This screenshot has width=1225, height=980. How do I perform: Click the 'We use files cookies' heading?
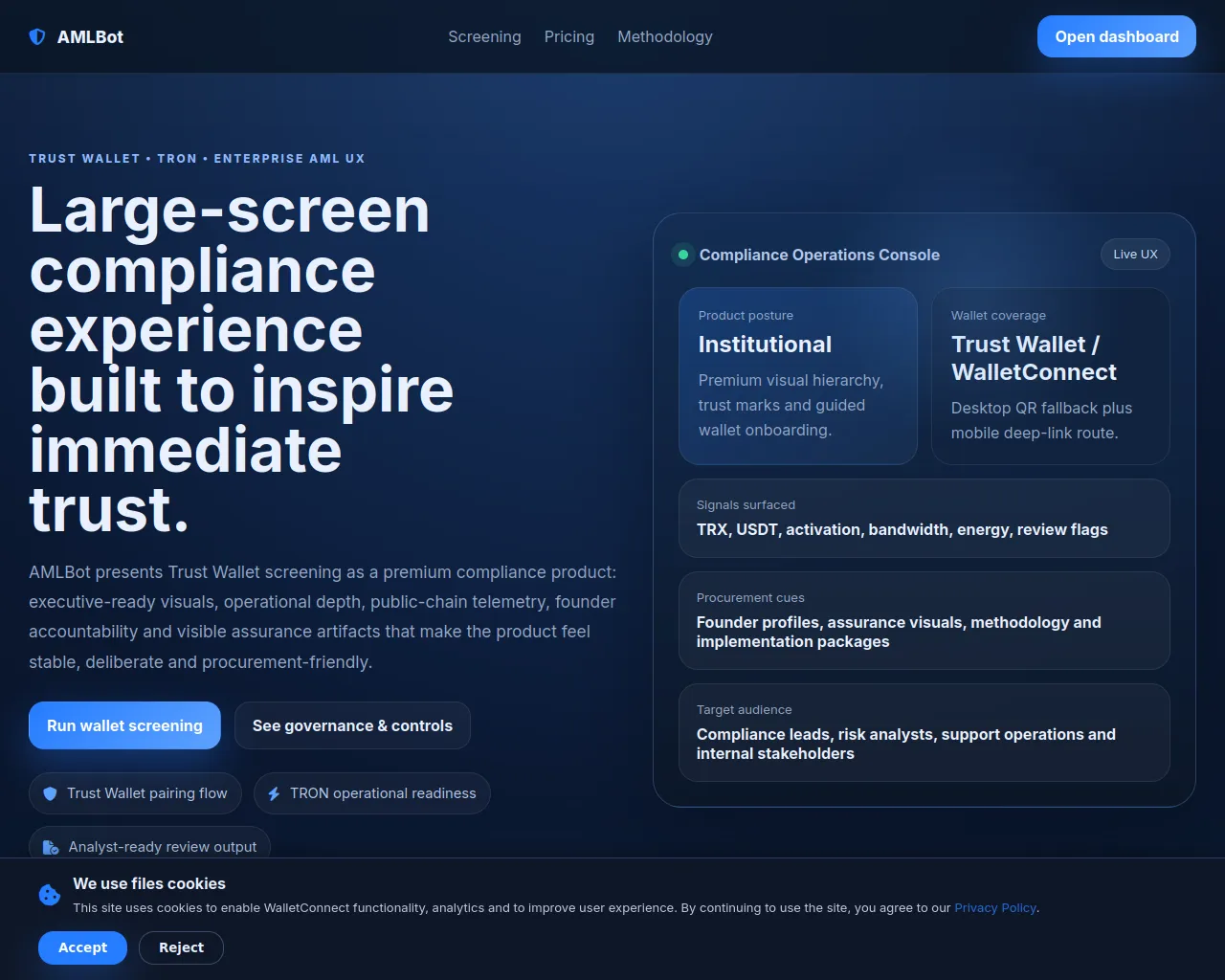click(x=149, y=883)
